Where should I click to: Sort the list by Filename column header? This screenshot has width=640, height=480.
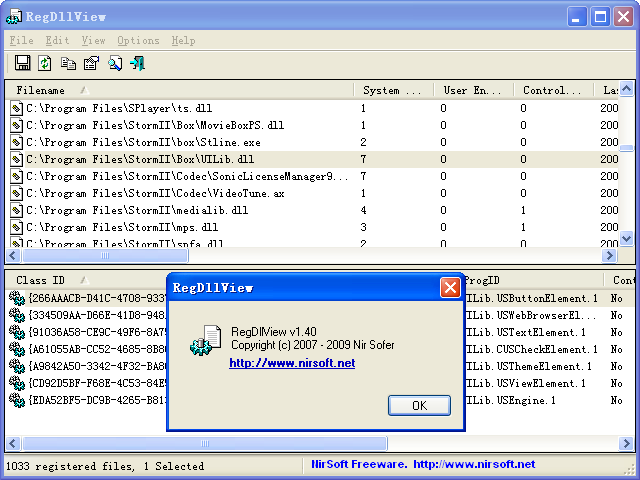(180, 90)
